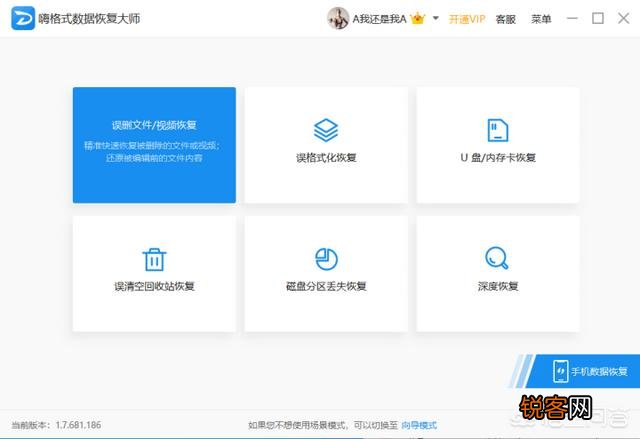This screenshot has width=640, height=439.
Task: Click the version number 1.7.681.186
Action: pos(78,425)
